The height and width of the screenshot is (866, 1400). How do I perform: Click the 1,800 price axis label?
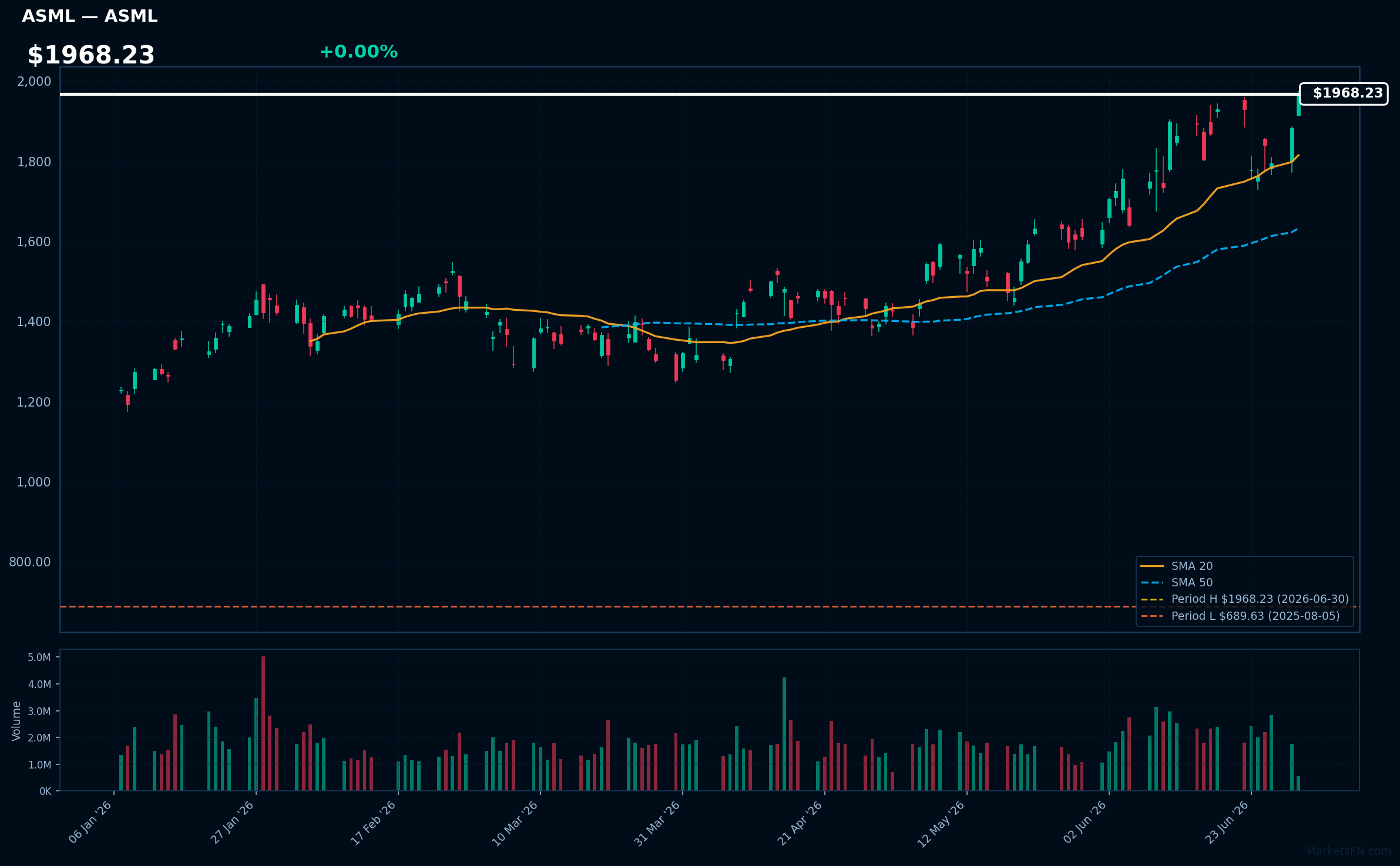point(34,162)
